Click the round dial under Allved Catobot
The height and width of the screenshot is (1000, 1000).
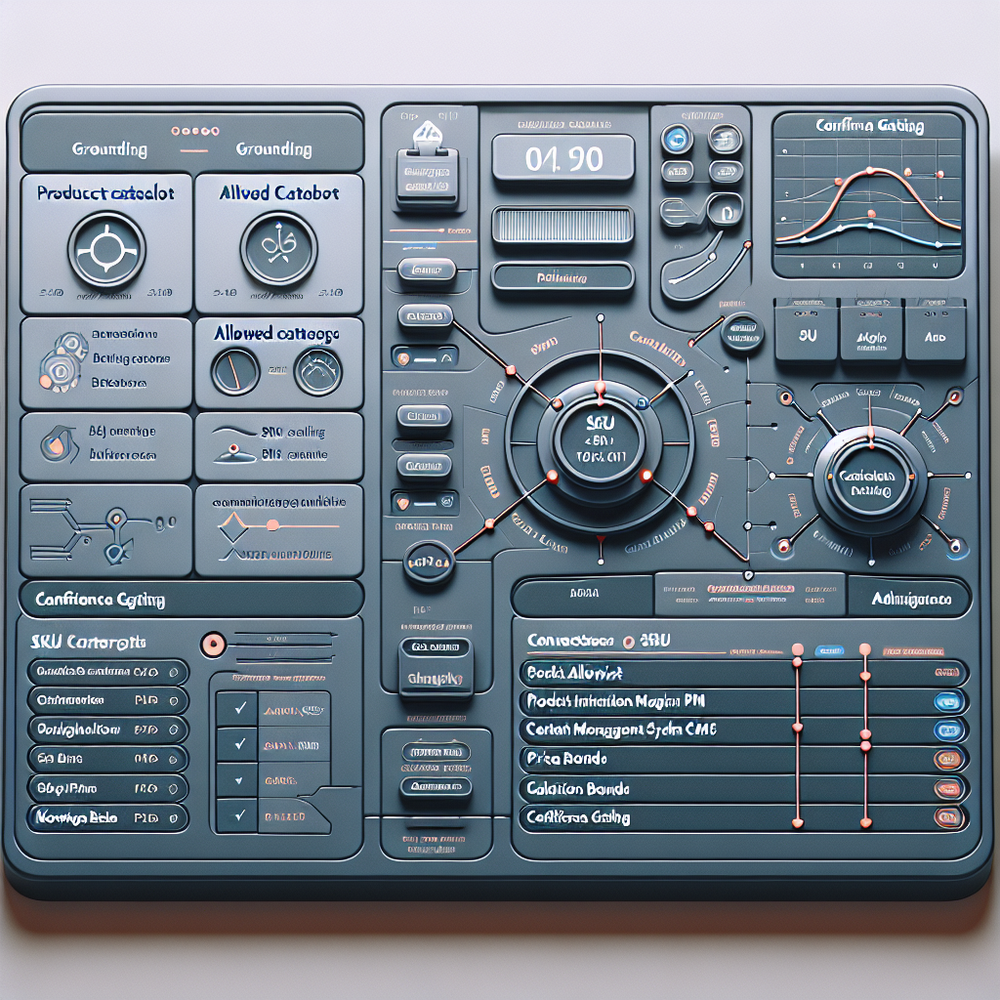click(279, 249)
